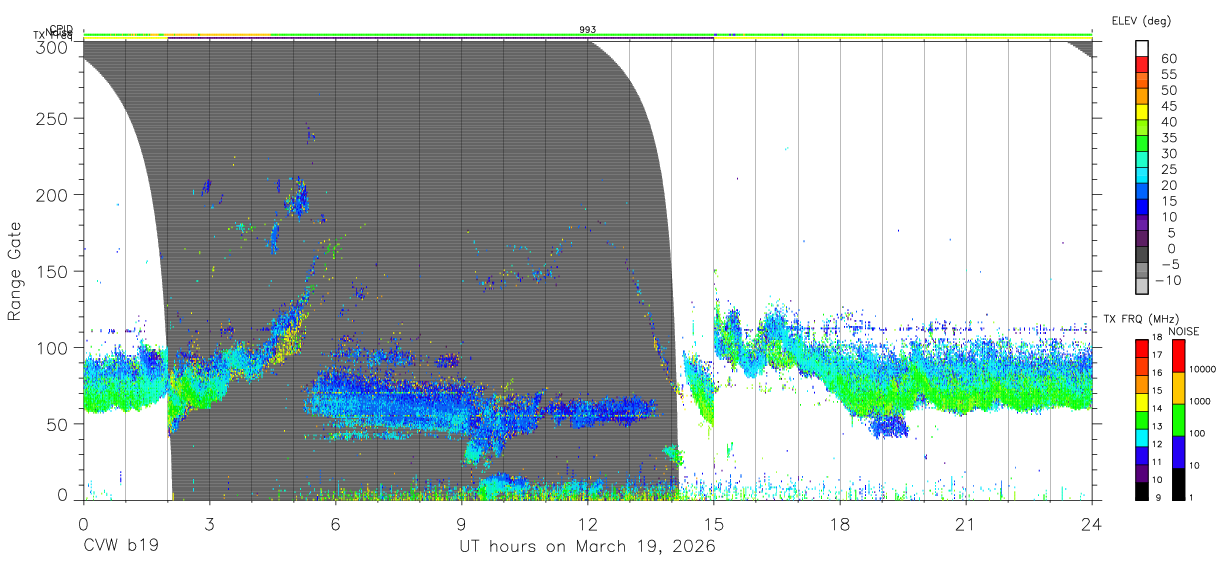Image resolution: width=1228 pixels, height=567 pixels.
Task: Click the purple 10–11 MHz TX FRQ swatch
Action: coord(1142,472)
